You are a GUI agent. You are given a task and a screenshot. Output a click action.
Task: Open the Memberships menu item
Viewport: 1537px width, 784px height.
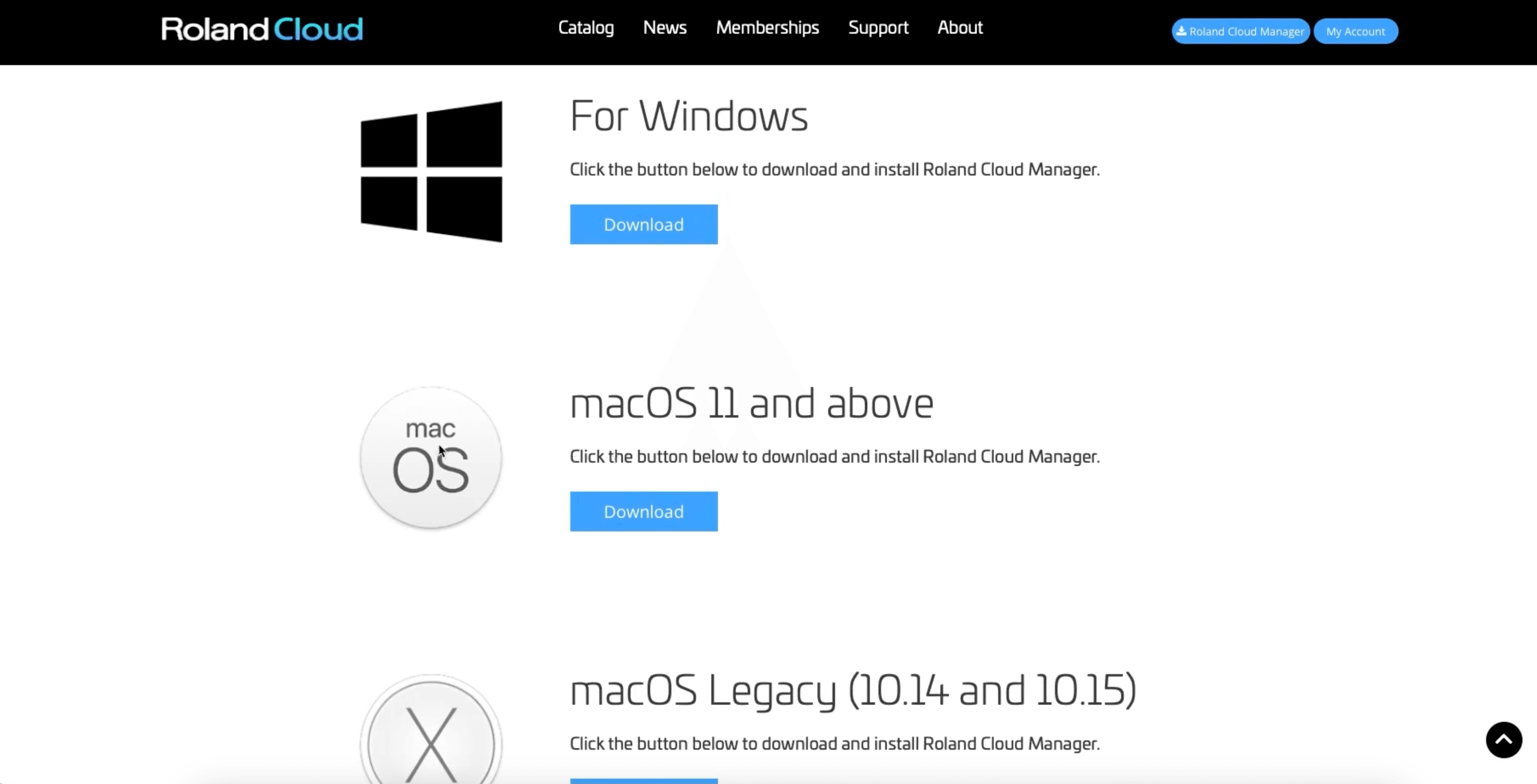[767, 28]
